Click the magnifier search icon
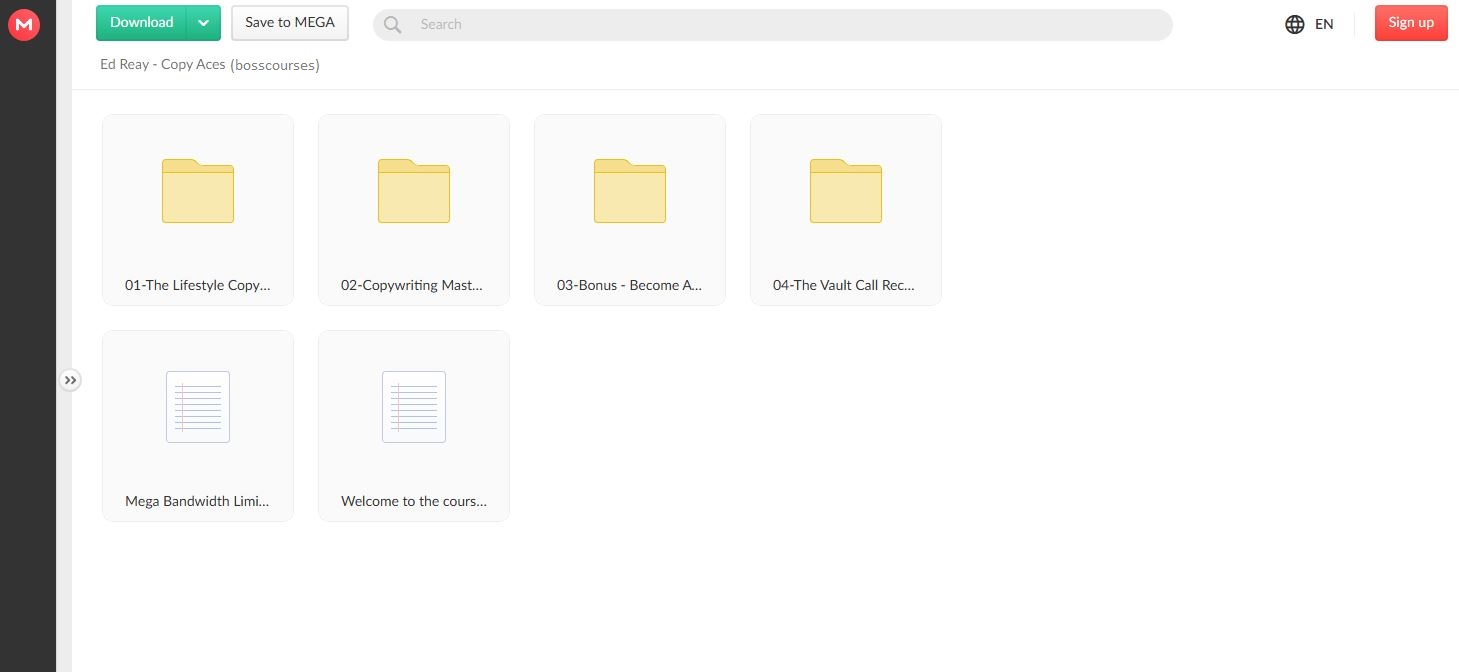The width and height of the screenshot is (1459, 672). pyautogui.click(x=393, y=24)
